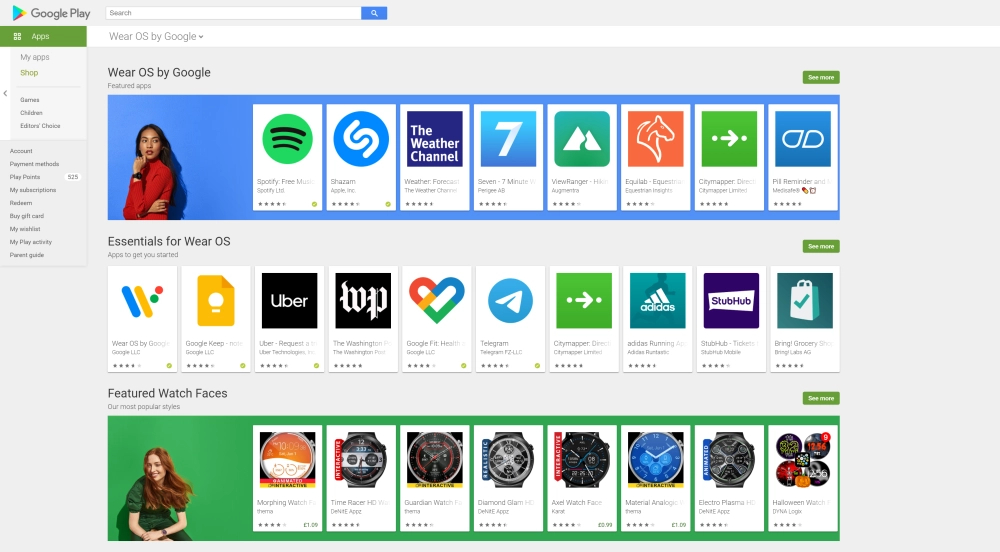Click the Apps grid icon in sidebar
This screenshot has height=552, width=1000.
tap(17, 36)
